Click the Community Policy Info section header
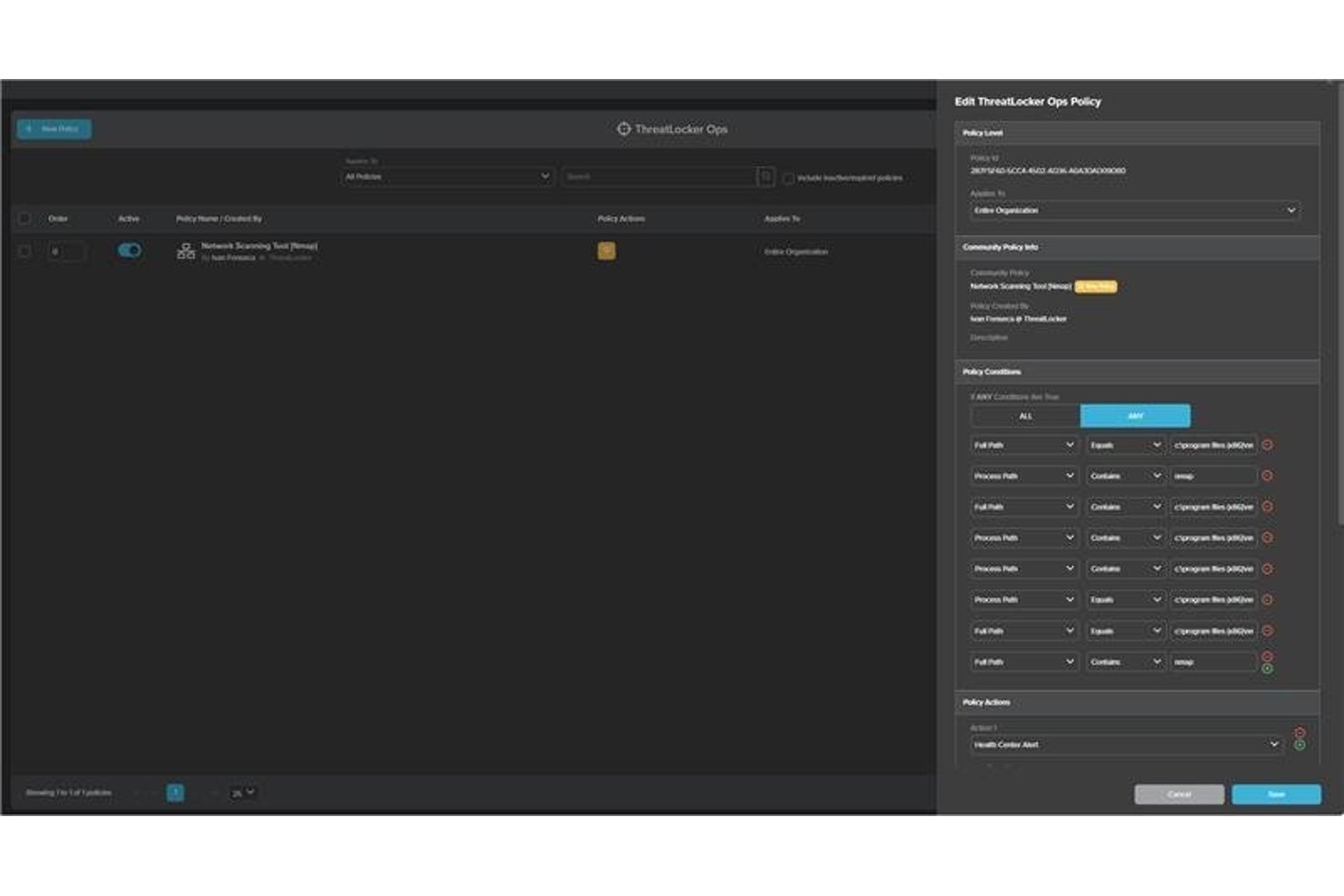The width and height of the screenshot is (1344, 896). [1137, 247]
